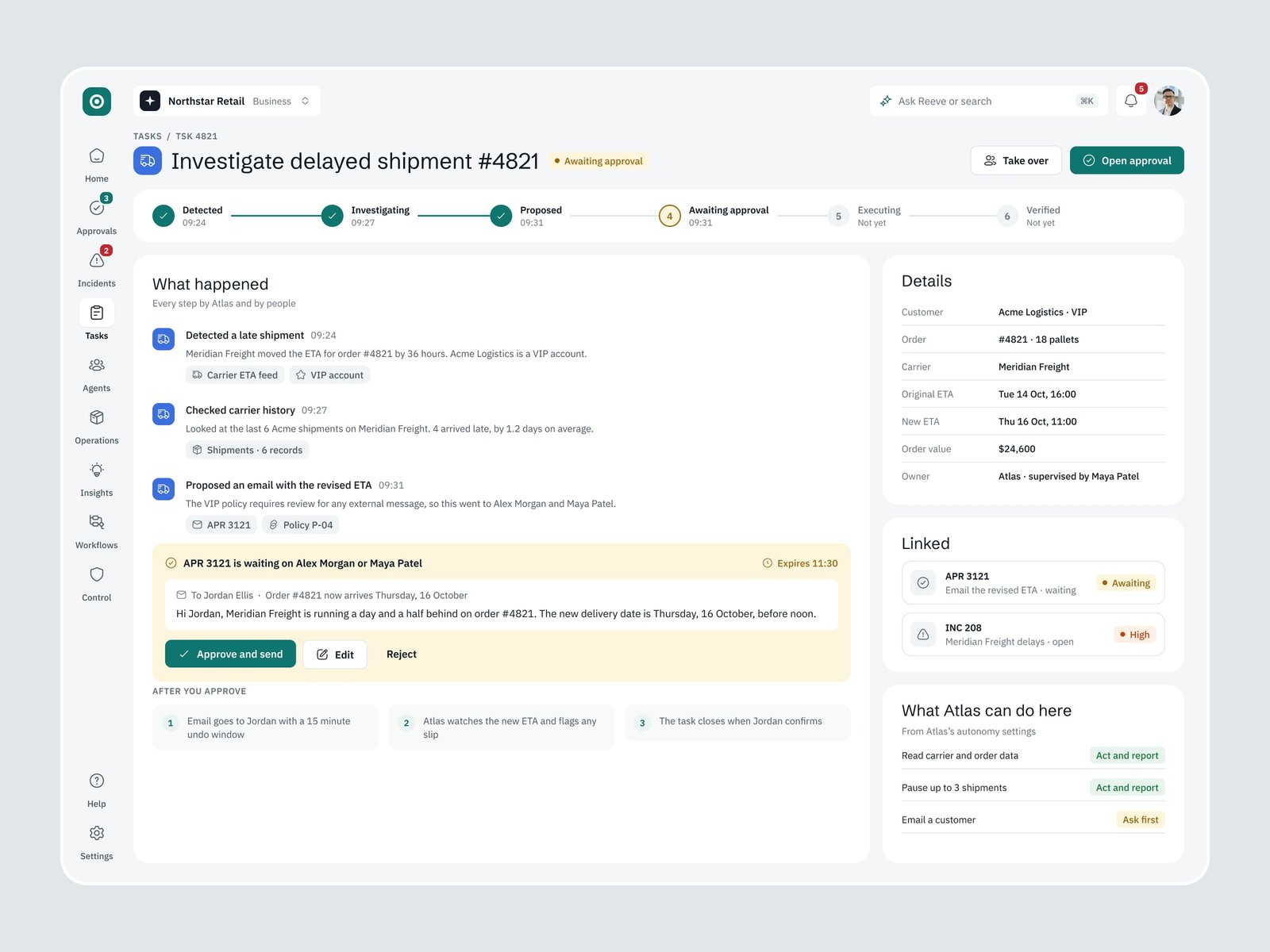Open Approvals in the sidebar
This screenshot has height=952, width=1270.
(97, 215)
